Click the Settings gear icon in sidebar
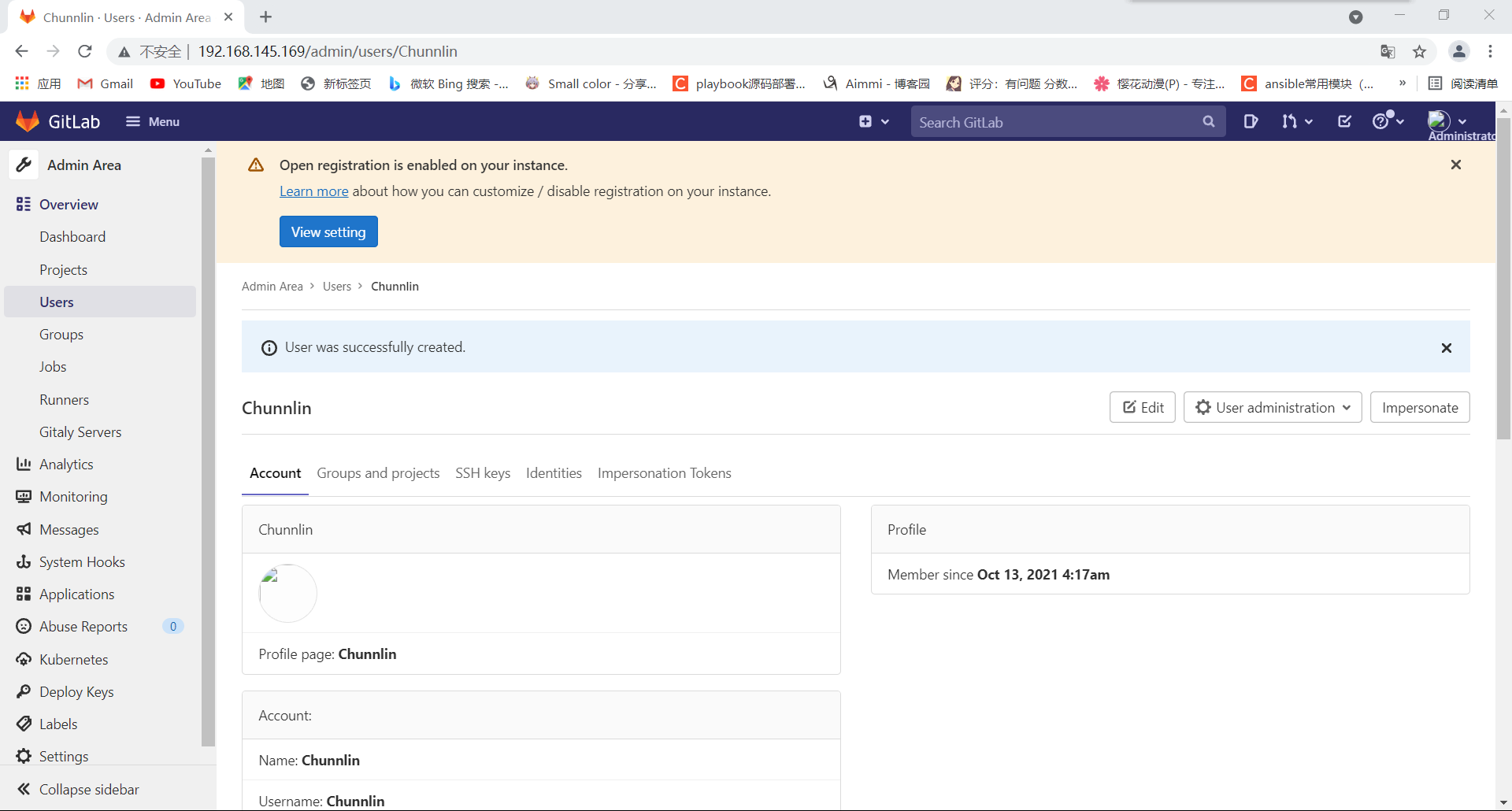1512x811 pixels. (x=24, y=757)
